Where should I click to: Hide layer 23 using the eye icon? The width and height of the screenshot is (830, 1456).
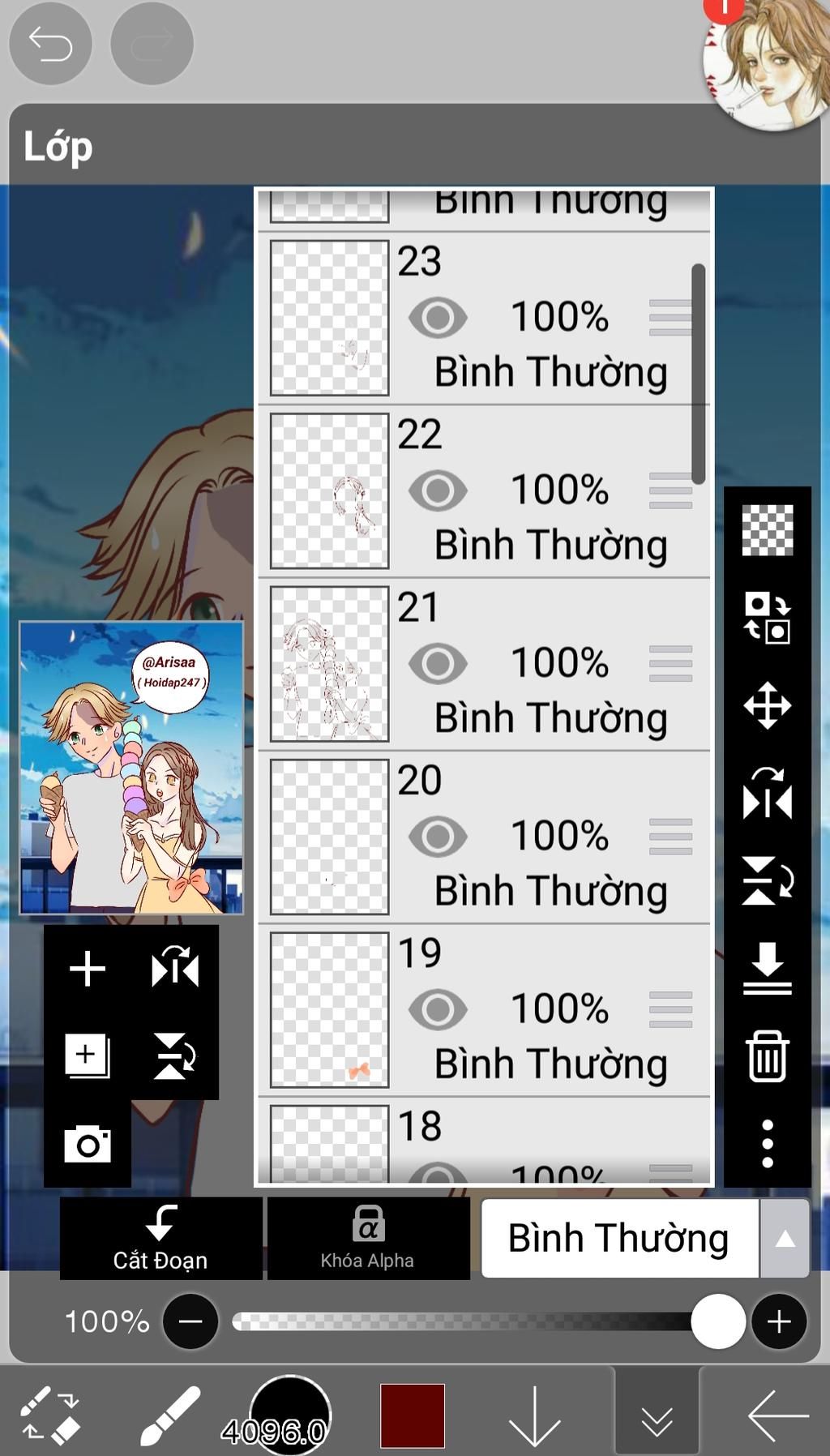[x=438, y=318]
